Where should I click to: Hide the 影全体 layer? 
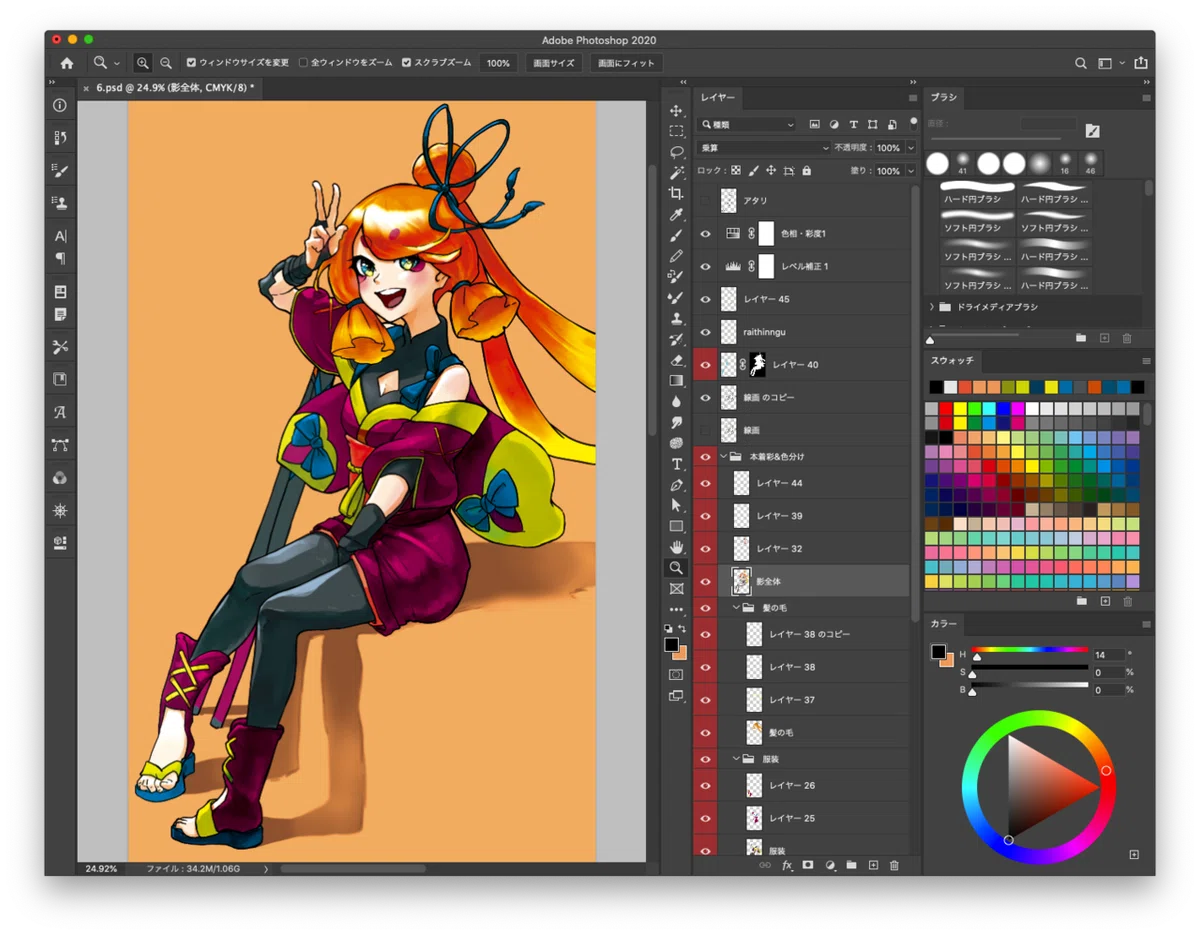(705, 581)
